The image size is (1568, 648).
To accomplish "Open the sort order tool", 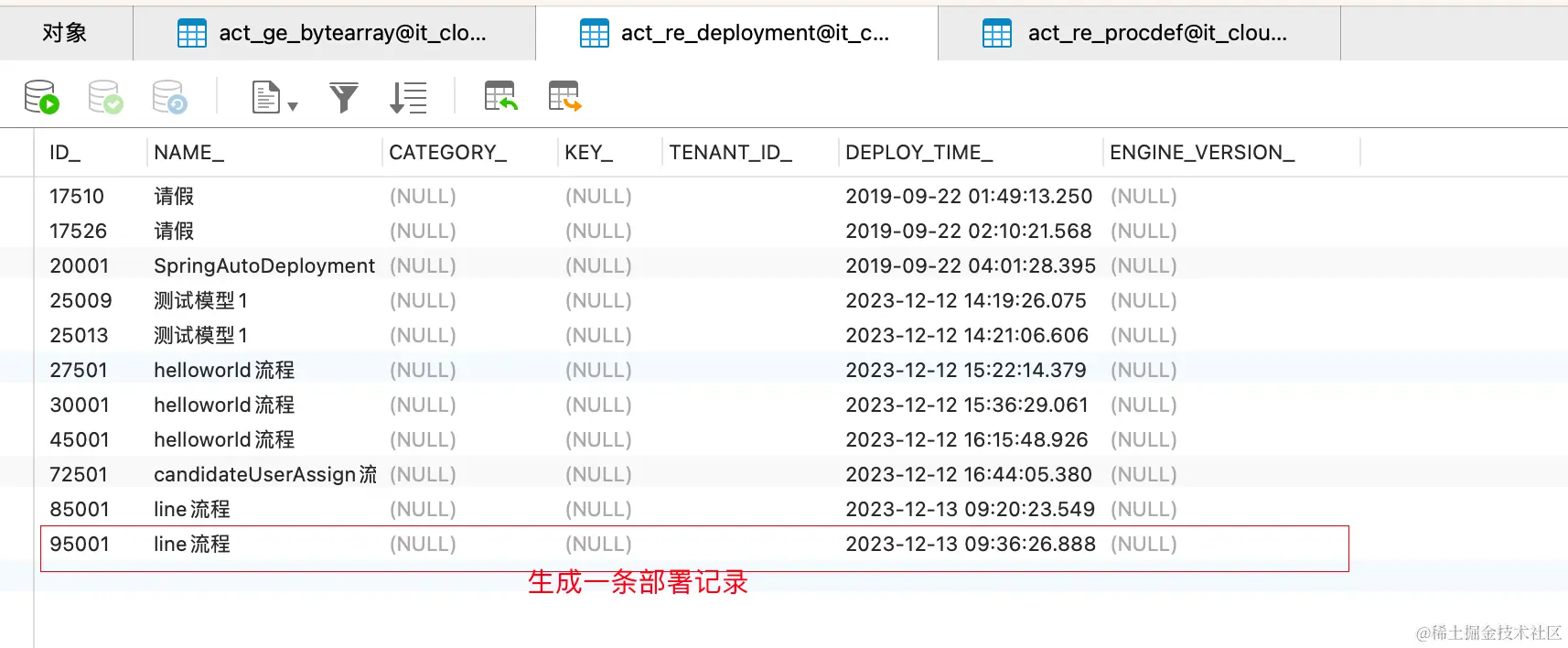I will pyautogui.click(x=408, y=97).
